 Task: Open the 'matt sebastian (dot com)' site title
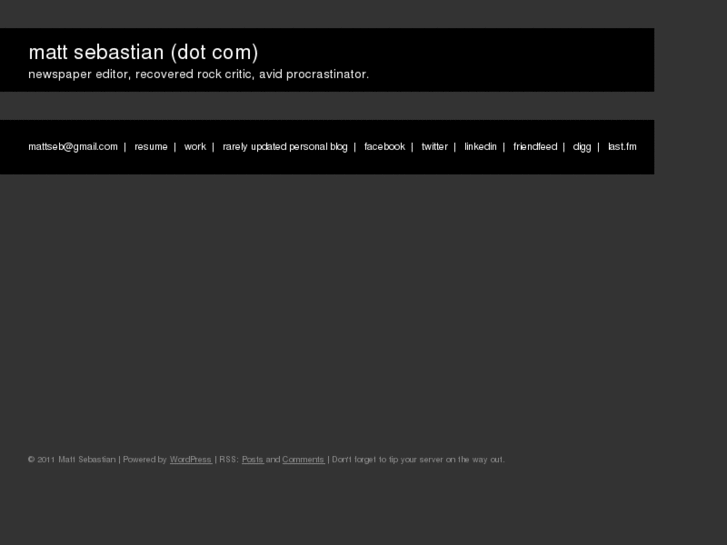[x=143, y=52]
